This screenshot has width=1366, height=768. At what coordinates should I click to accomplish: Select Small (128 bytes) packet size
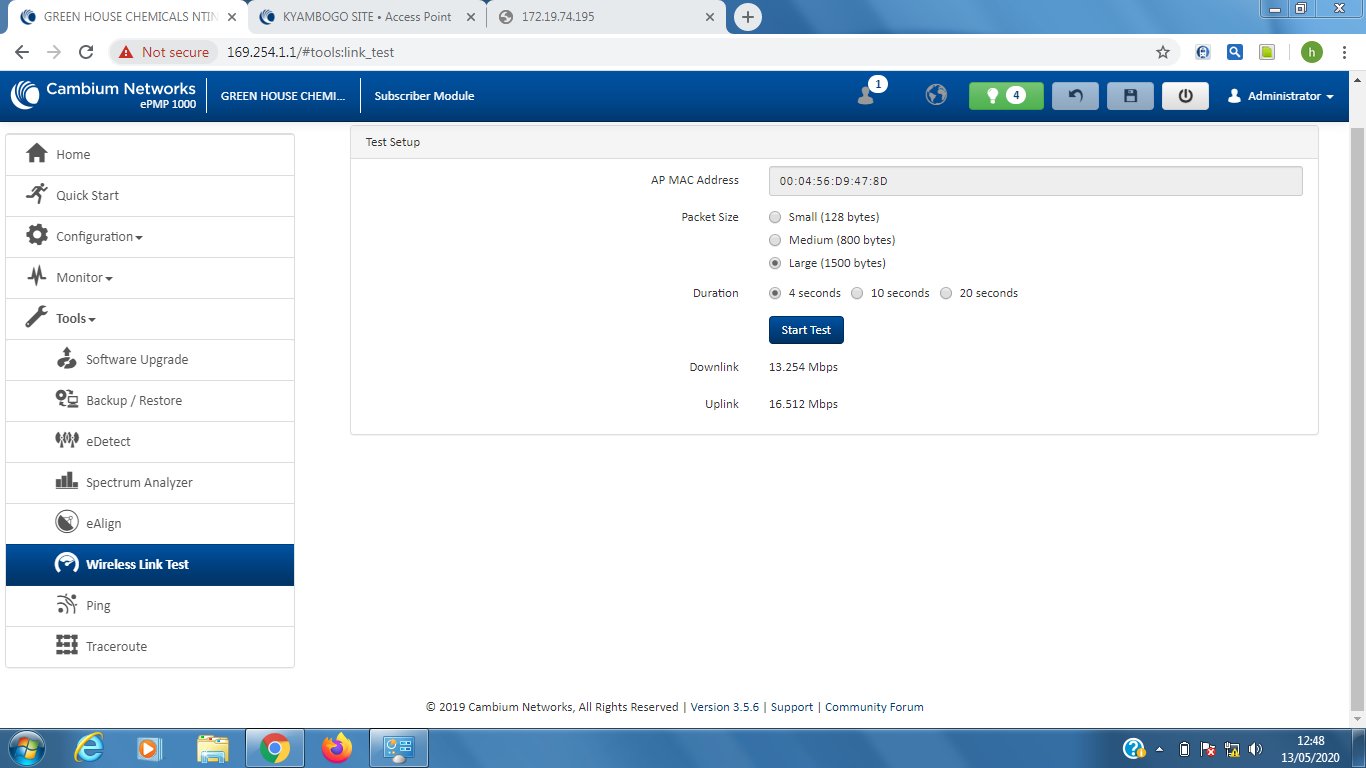point(775,217)
